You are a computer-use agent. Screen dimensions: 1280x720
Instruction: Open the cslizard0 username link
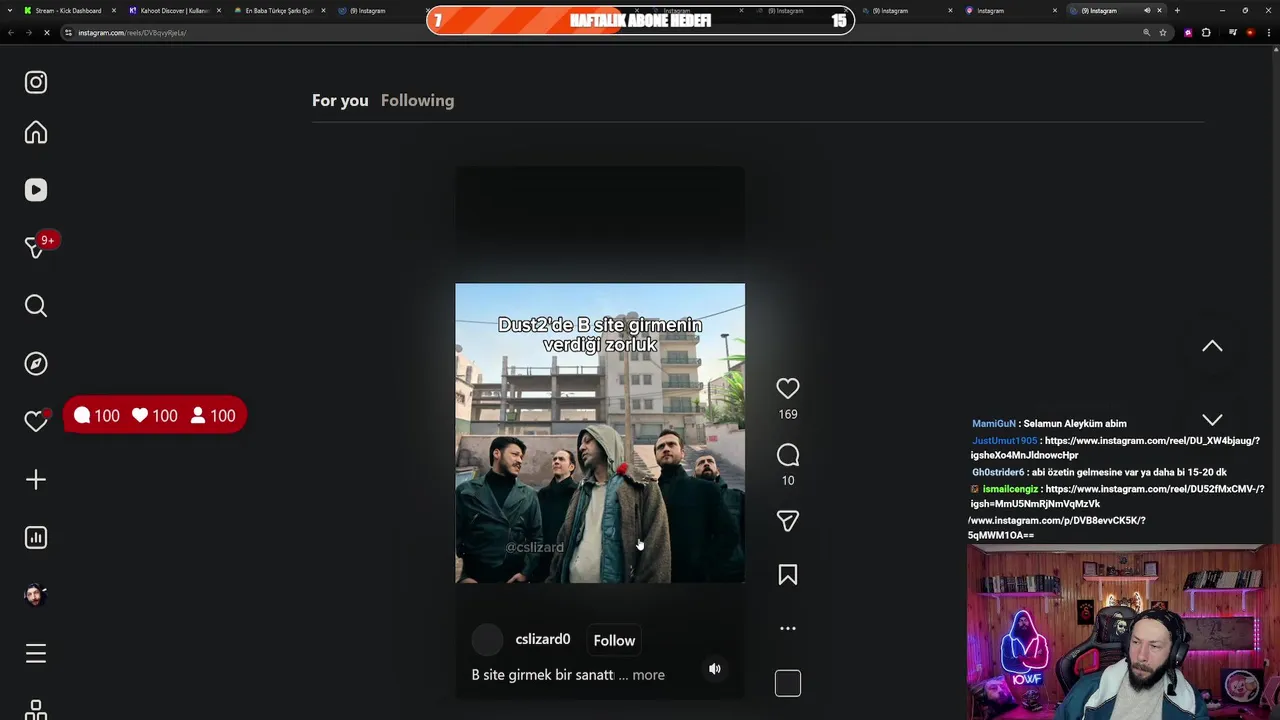(543, 639)
